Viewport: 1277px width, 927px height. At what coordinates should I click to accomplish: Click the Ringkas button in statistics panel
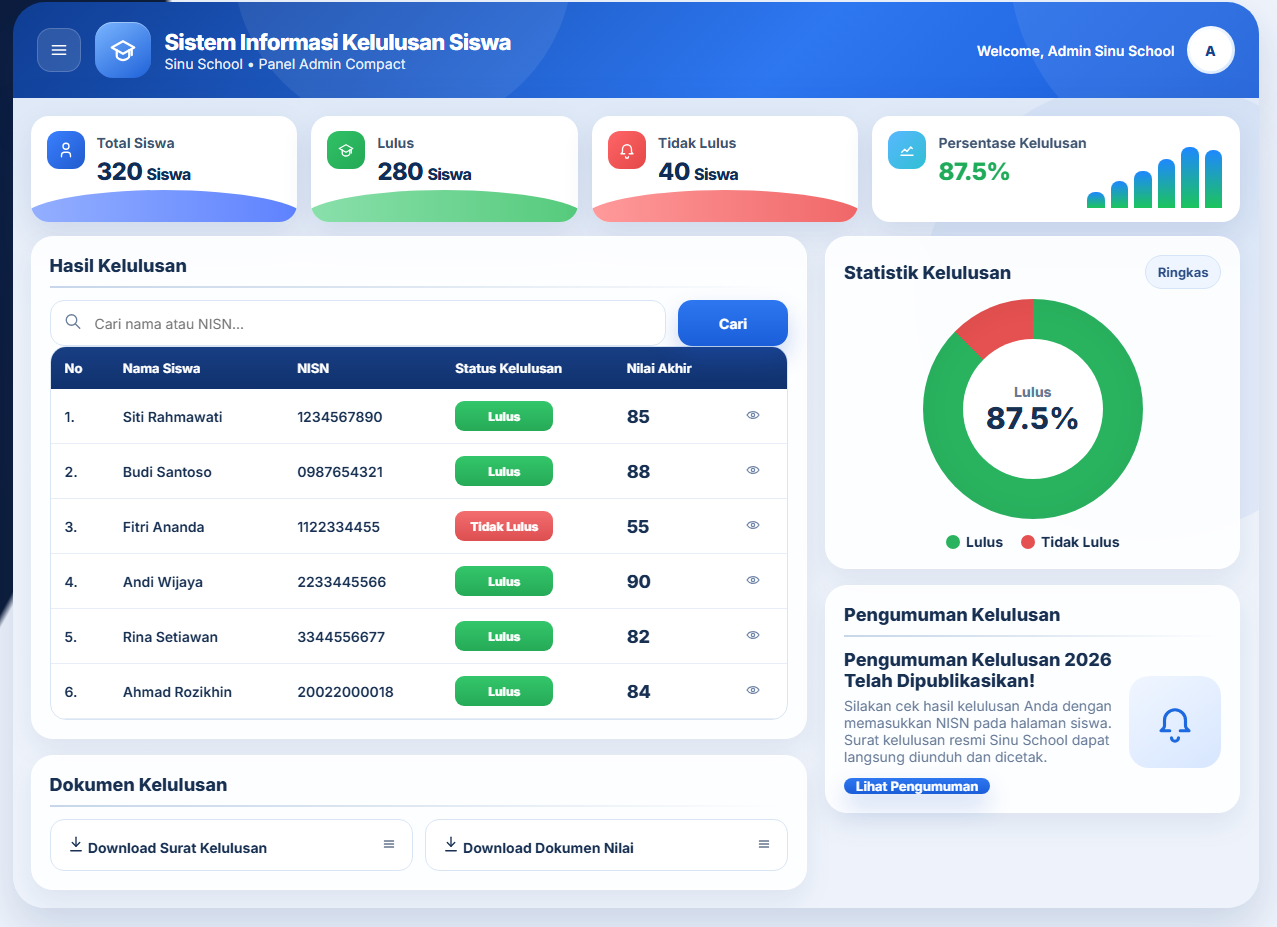tap(1183, 272)
